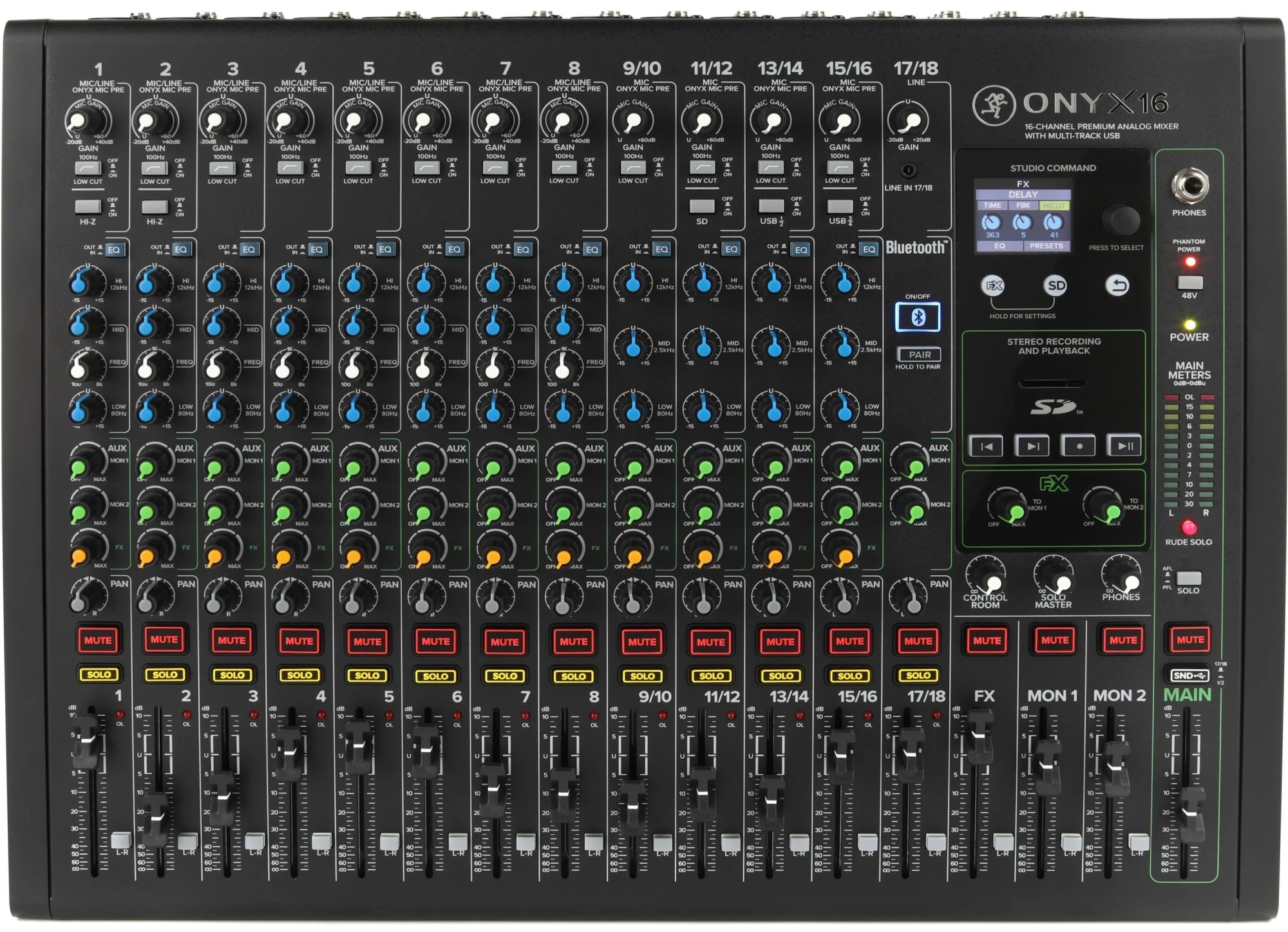Hit the back arrow button in Studio Command
The height and width of the screenshot is (932, 1288).
(x=1118, y=285)
